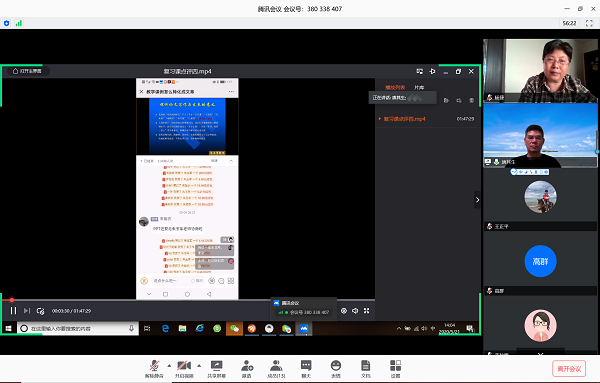Click the meeting timer 56:22

(x=569, y=23)
